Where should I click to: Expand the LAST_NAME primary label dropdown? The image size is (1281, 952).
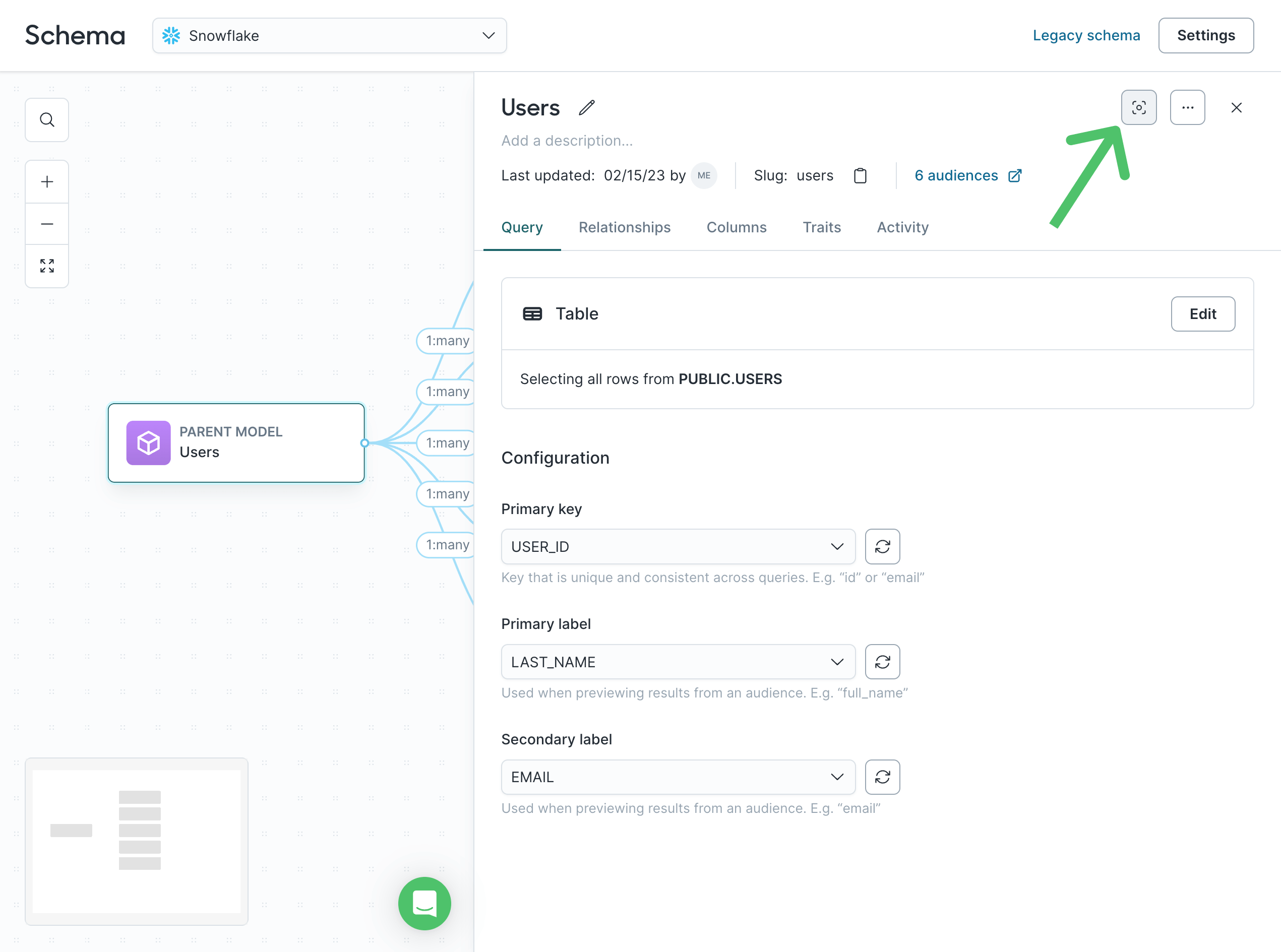(678, 662)
